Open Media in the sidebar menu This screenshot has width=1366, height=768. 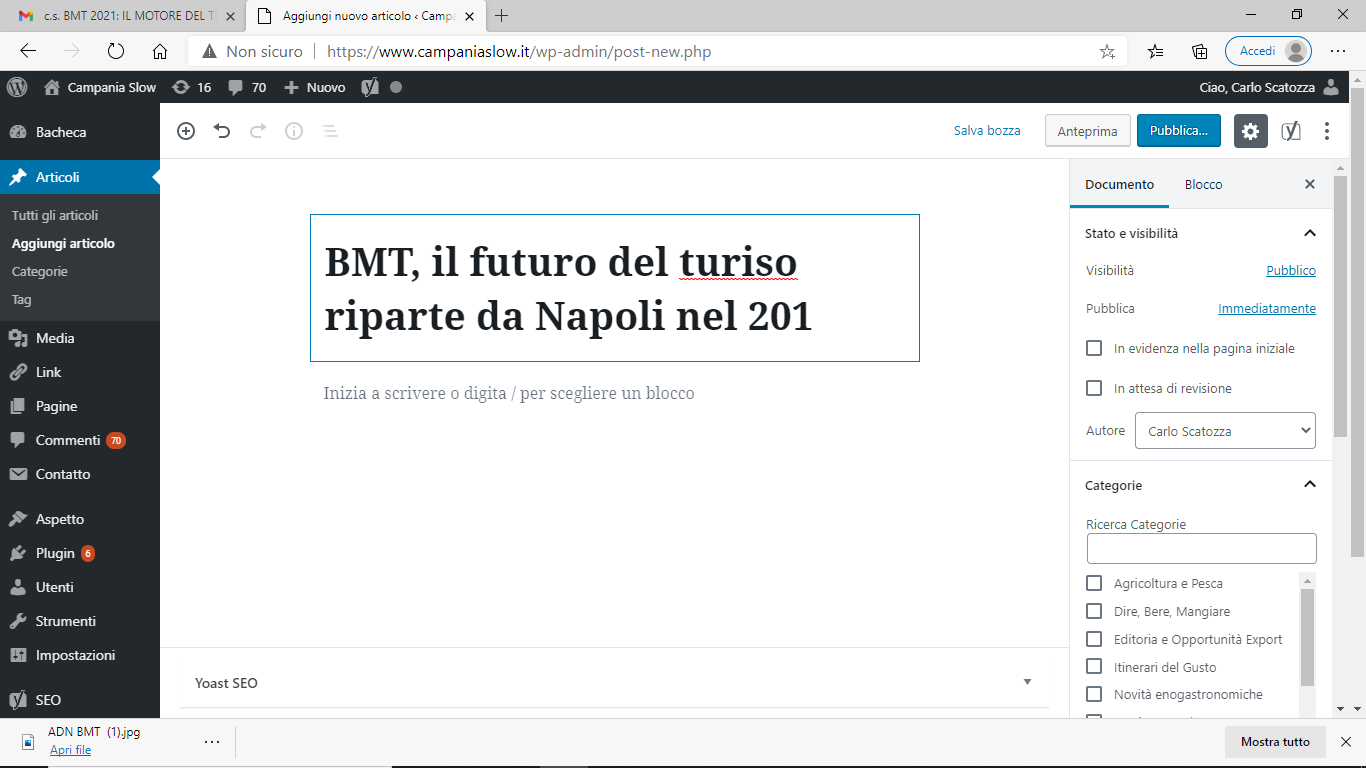(x=55, y=338)
